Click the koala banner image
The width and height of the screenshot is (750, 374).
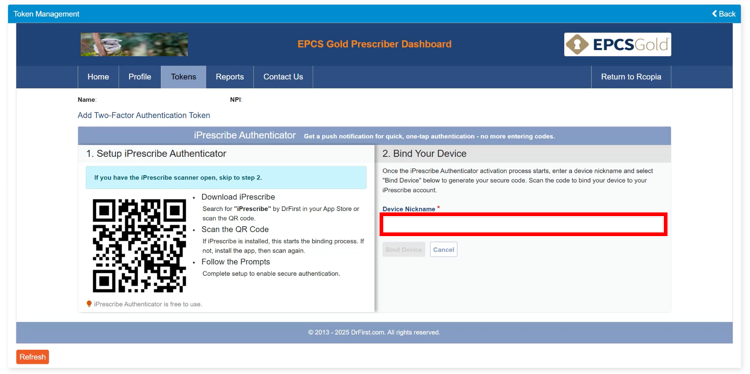coord(134,44)
